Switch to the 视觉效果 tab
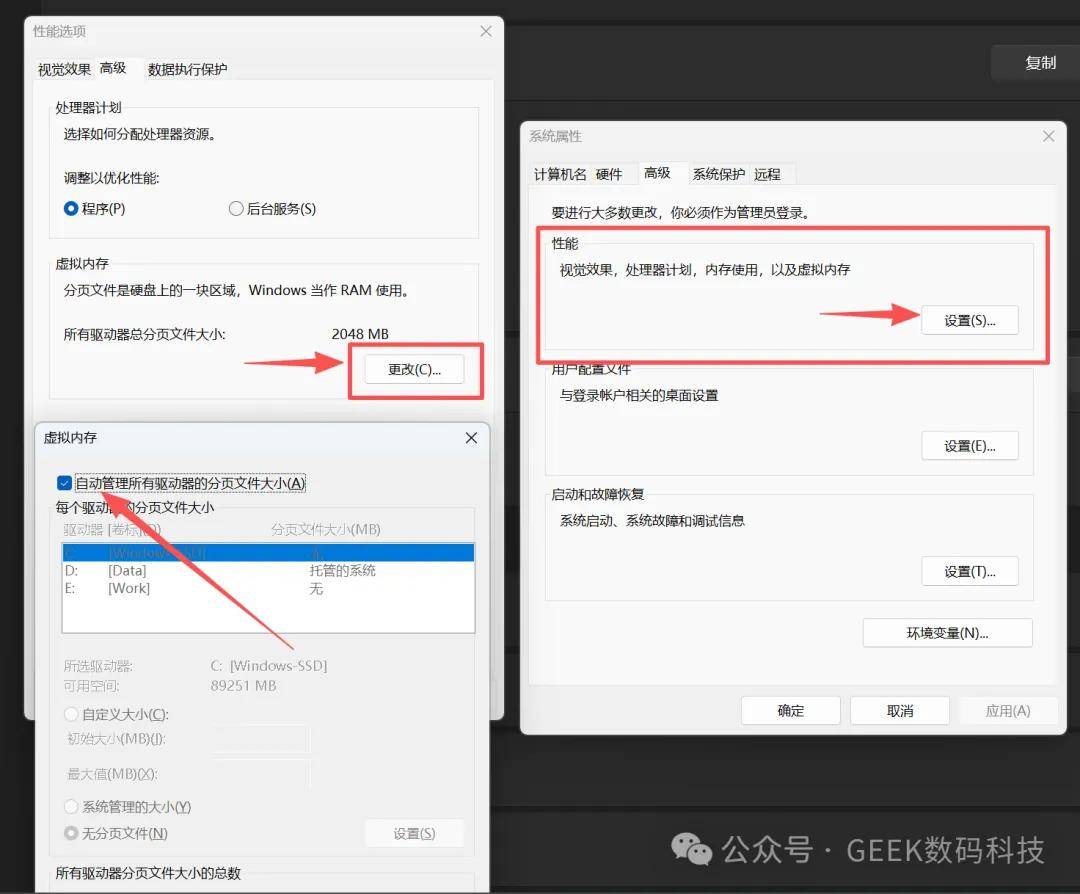This screenshot has height=894, width=1080. pyautogui.click(x=64, y=69)
